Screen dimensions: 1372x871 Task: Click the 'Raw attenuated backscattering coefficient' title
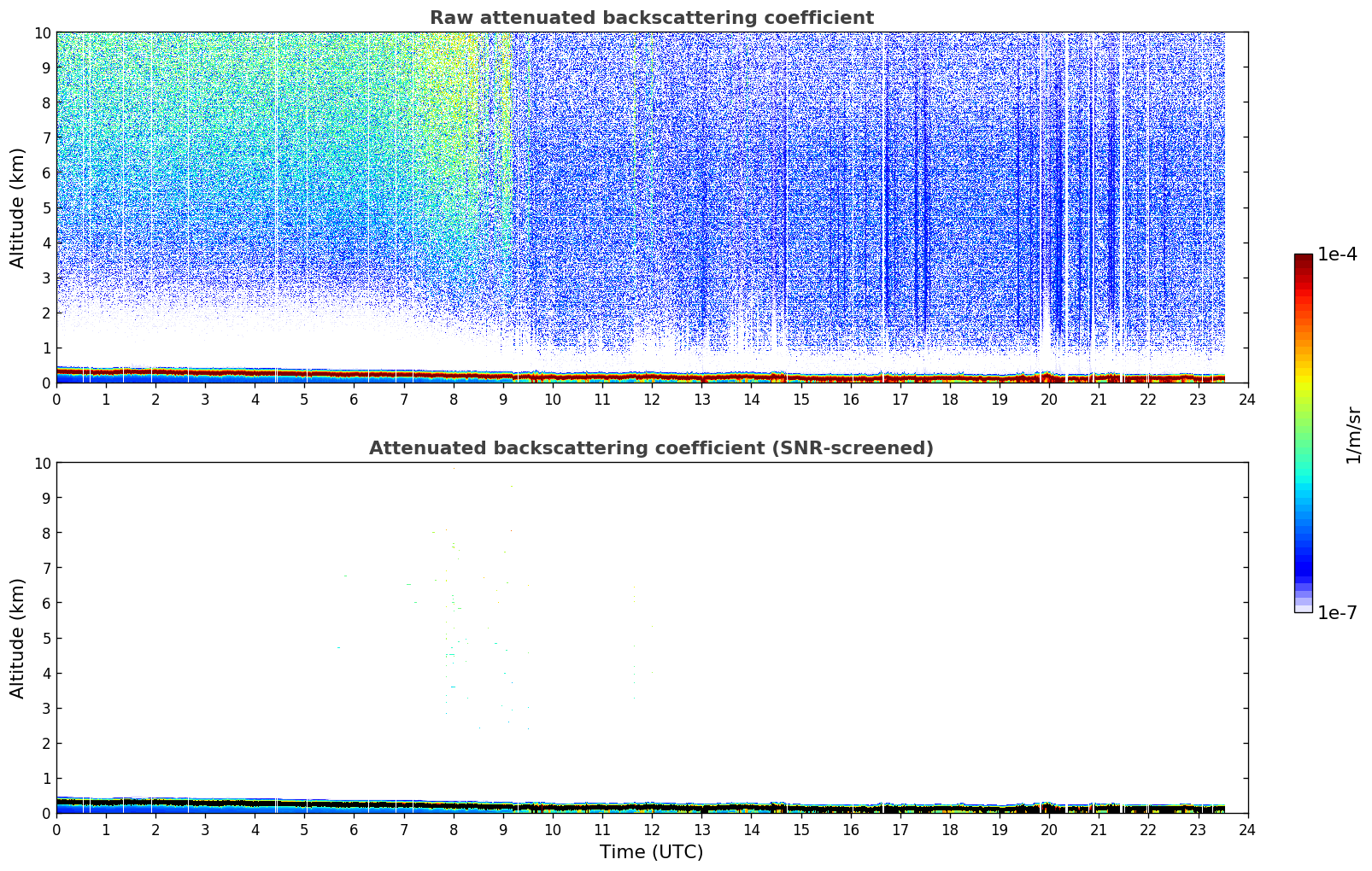tap(651, 18)
